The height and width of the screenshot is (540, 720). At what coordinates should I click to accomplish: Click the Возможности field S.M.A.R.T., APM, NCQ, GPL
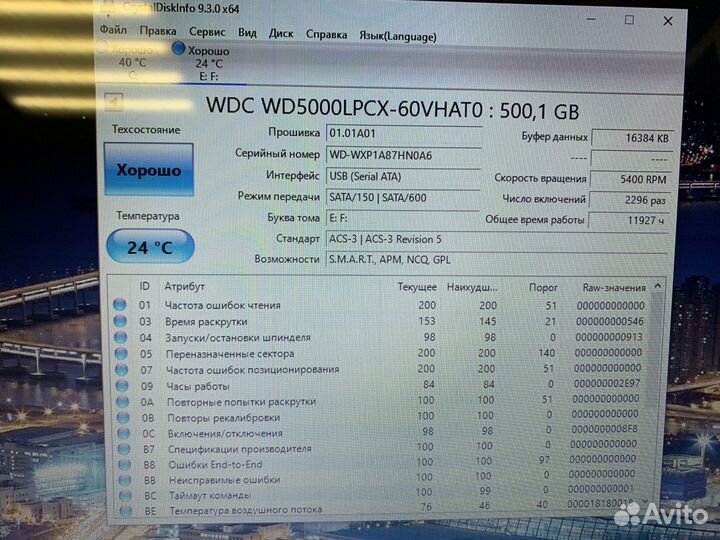496,259
